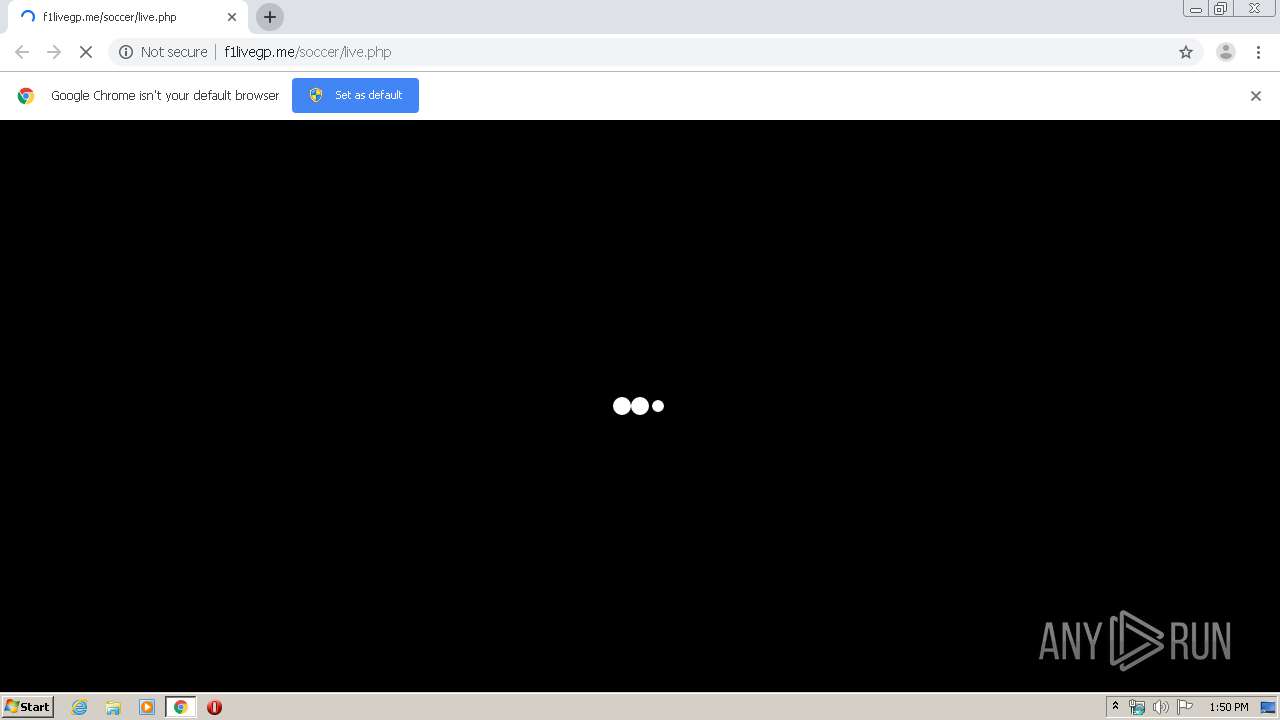Close the f1livegp.me tab
1280x720 pixels.
pos(232,17)
